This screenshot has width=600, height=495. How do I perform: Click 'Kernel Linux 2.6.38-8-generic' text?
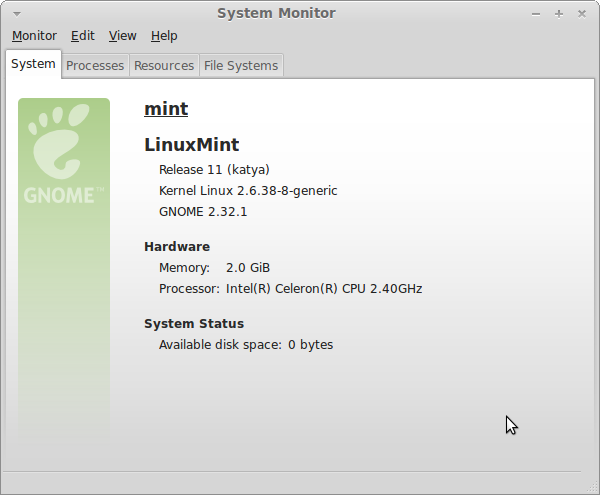pos(248,191)
